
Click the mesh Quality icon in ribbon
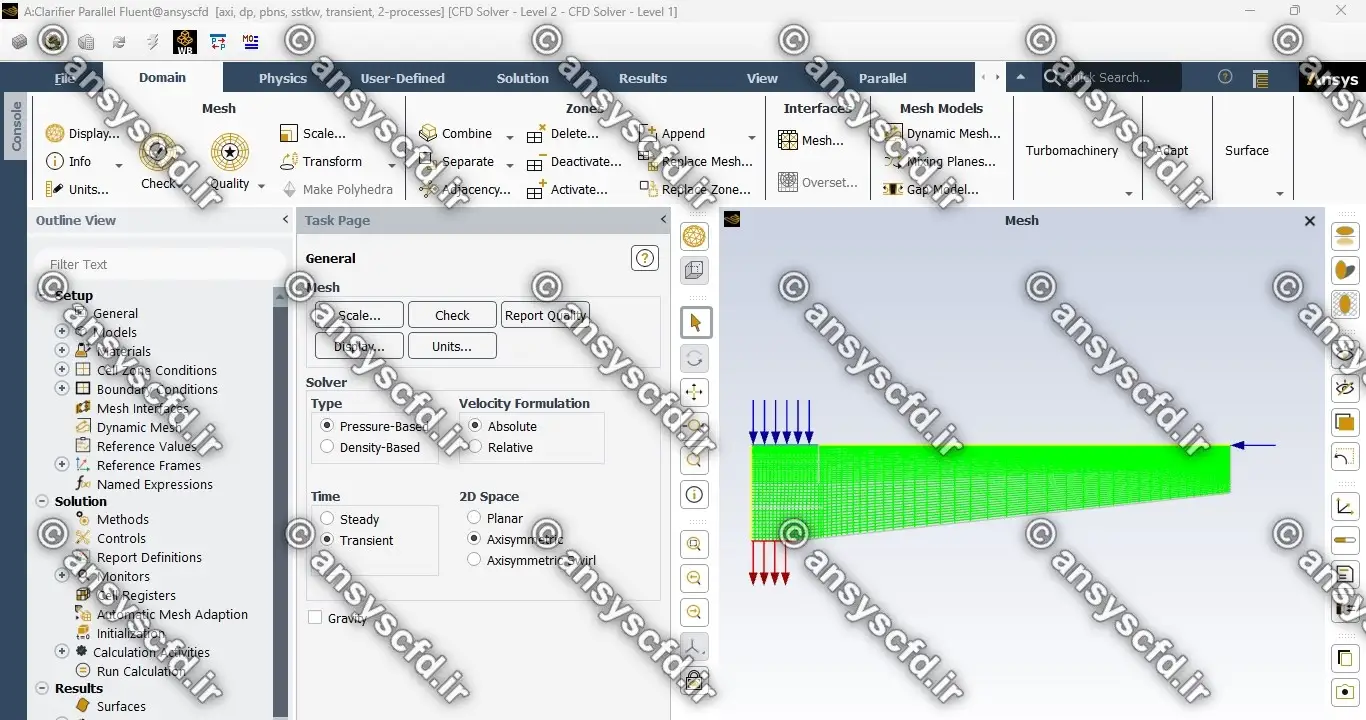(x=230, y=152)
